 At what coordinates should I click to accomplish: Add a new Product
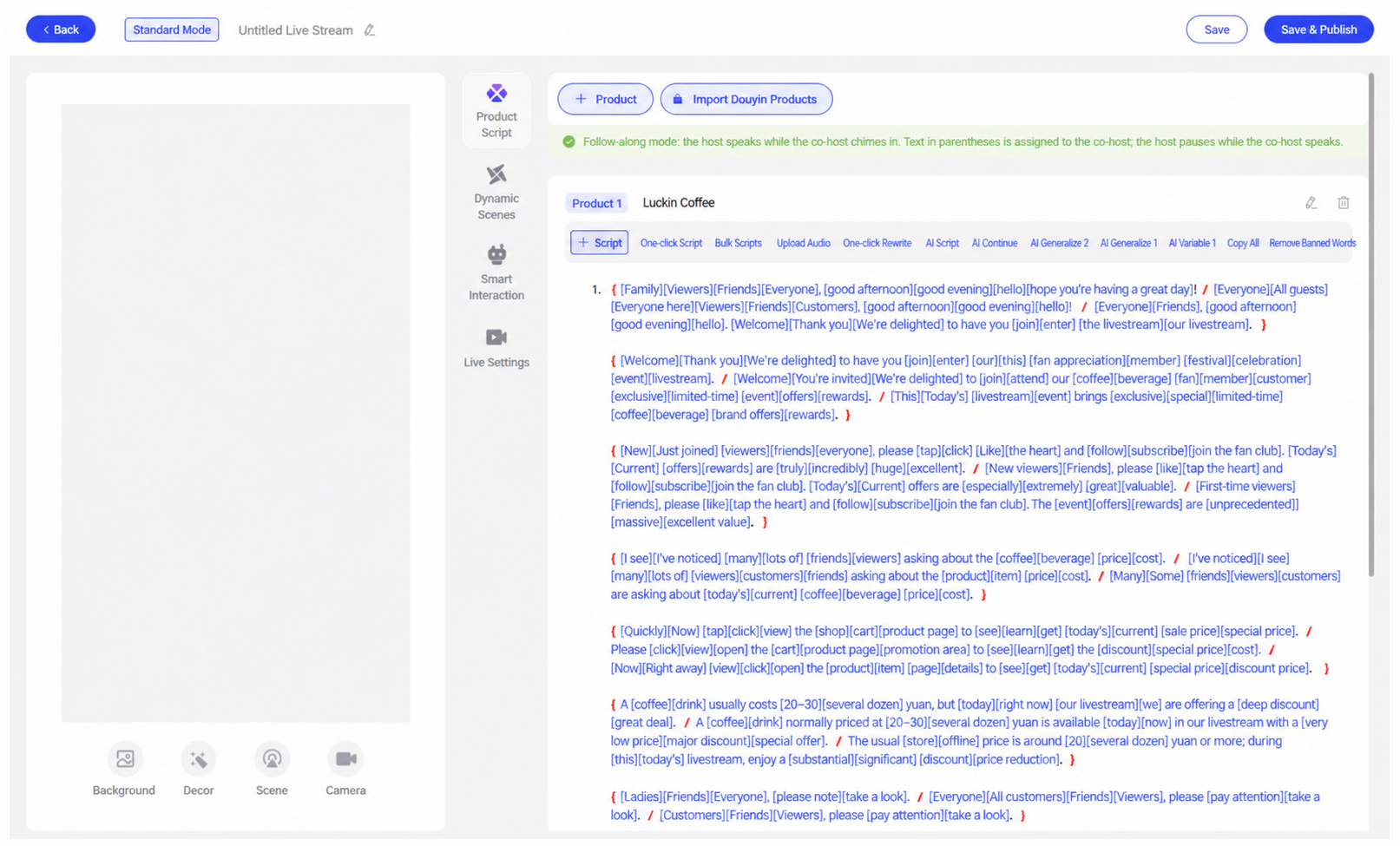coord(605,99)
